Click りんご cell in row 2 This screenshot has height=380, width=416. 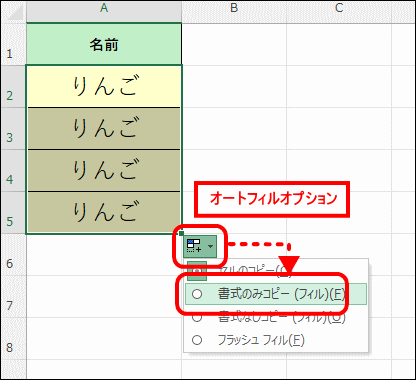pyautogui.click(x=104, y=86)
